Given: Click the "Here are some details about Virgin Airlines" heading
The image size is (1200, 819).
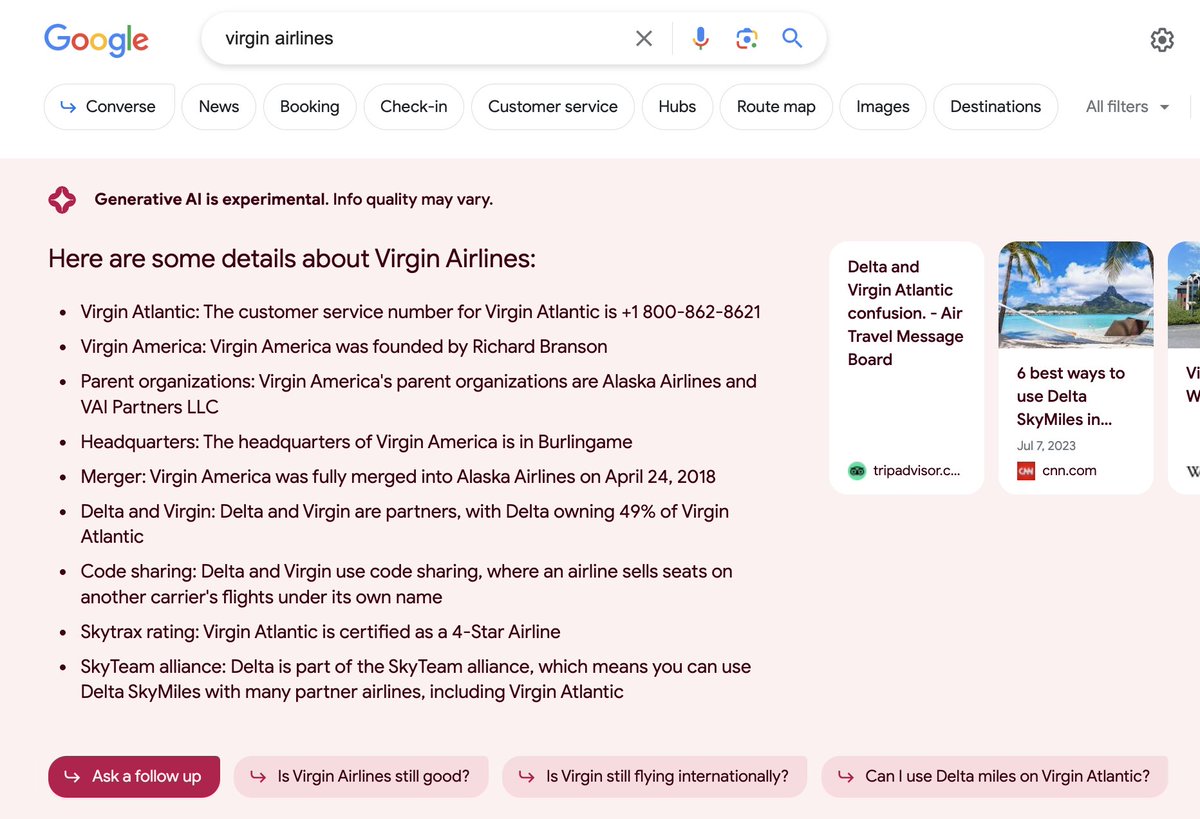Looking at the screenshot, I should point(292,259).
